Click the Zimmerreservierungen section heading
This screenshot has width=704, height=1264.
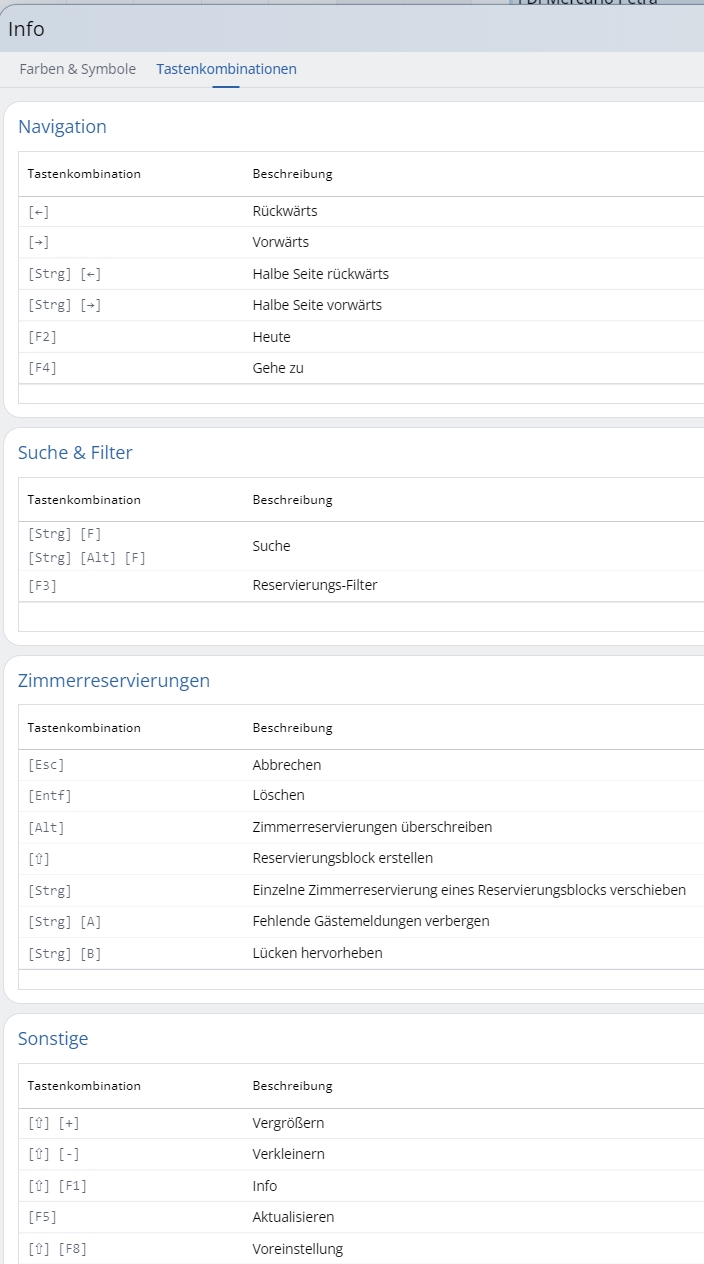click(113, 681)
